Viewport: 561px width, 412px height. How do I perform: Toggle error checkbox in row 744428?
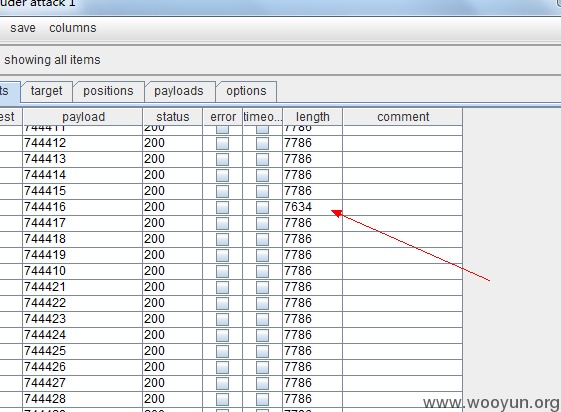point(223,399)
